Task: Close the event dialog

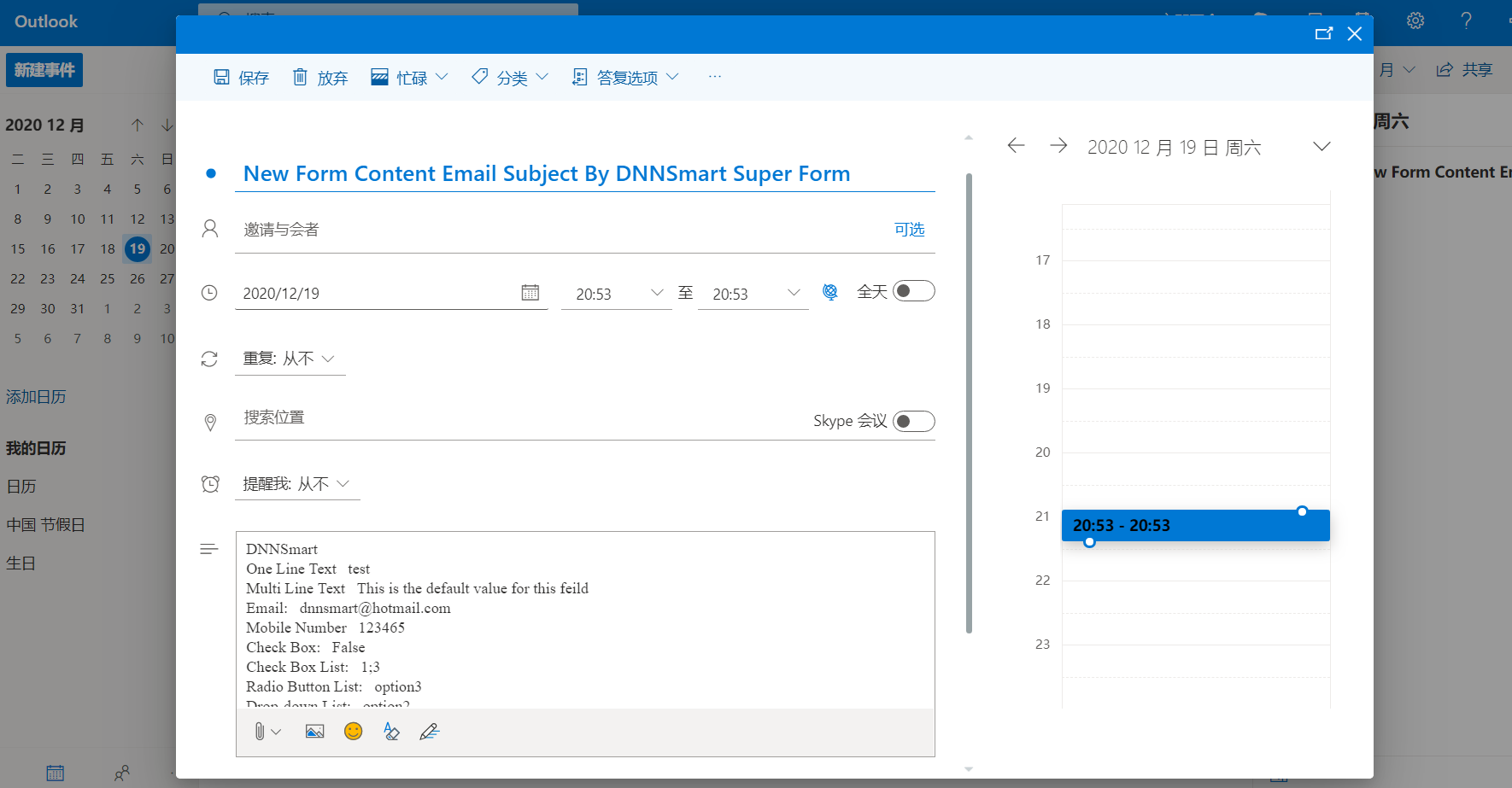Action: (1355, 33)
